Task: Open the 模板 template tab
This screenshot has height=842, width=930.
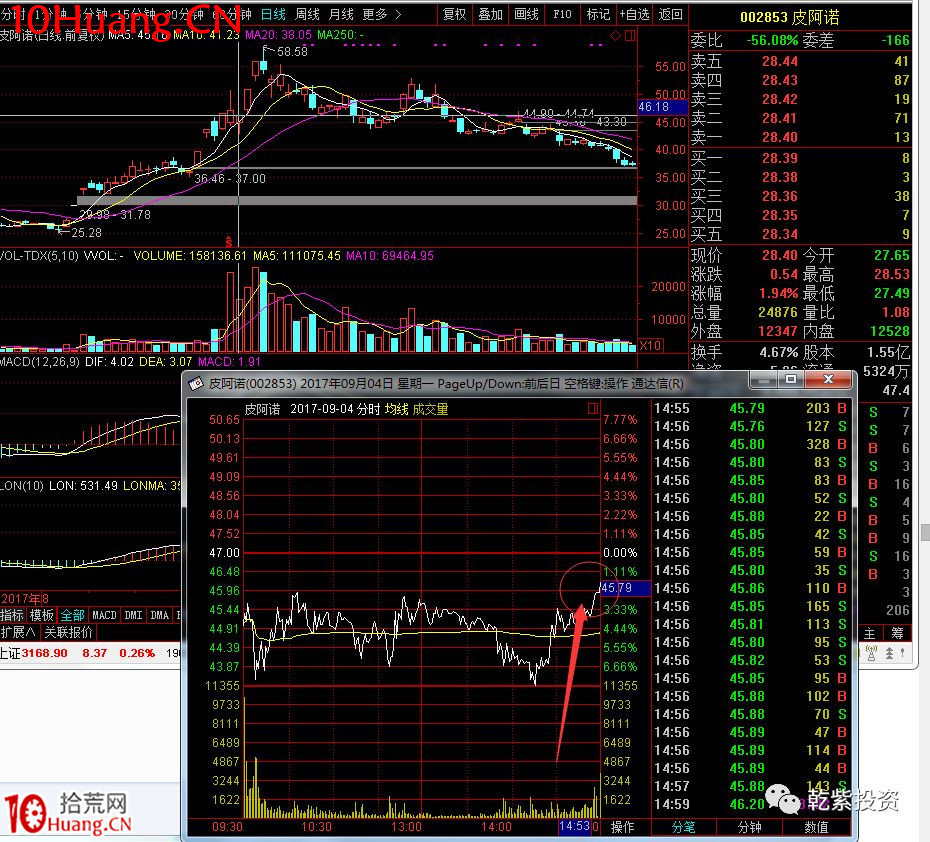Action: click(42, 615)
